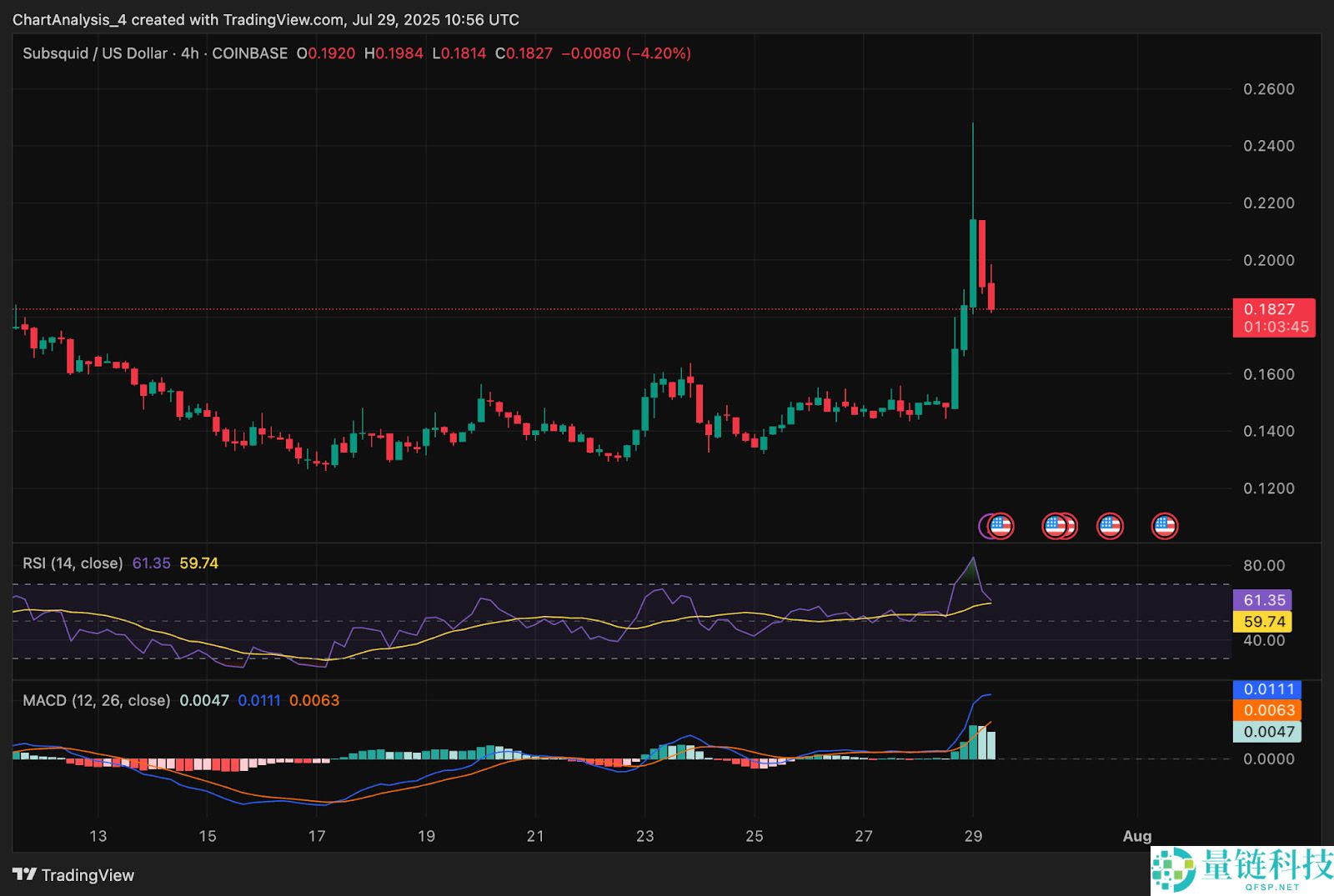Select the yellow 59.74 RSI average badge

(x=1264, y=622)
